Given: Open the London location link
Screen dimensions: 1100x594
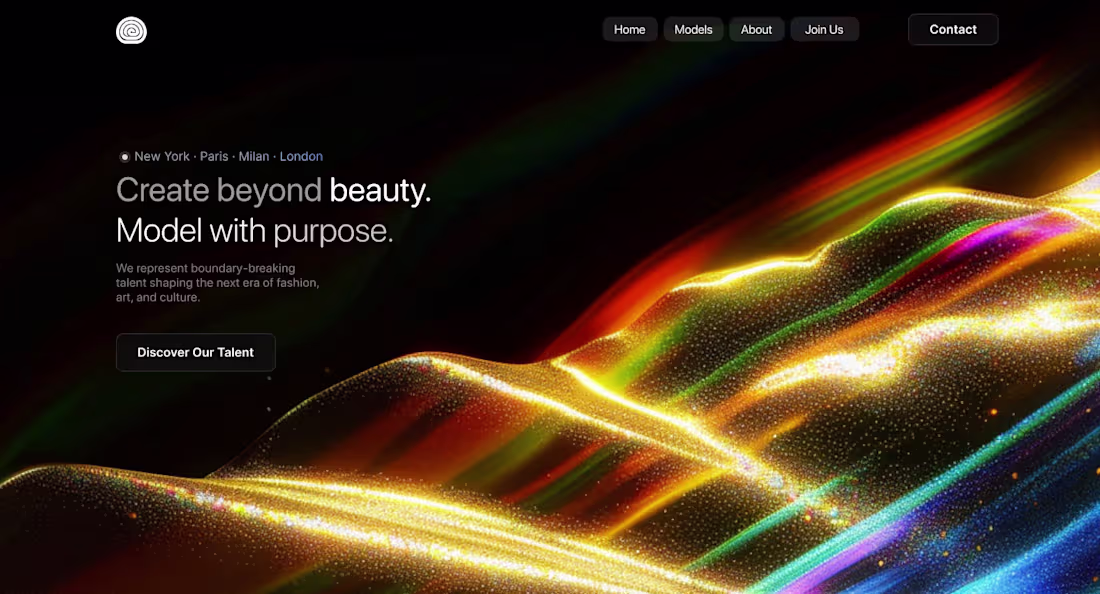Looking at the screenshot, I should click(x=301, y=156).
